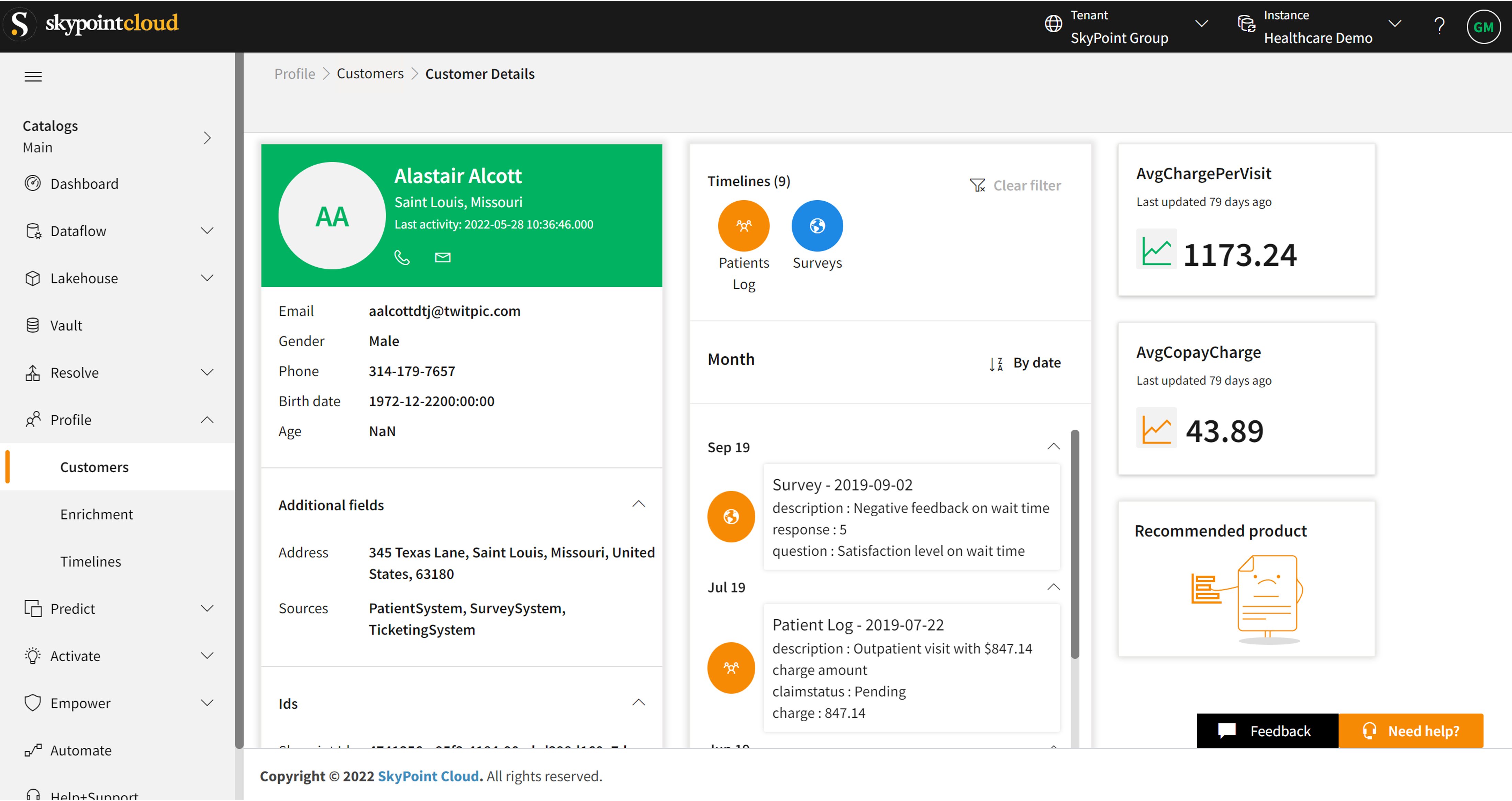1512x801 pixels.
Task: Toggle the Patients Log timeline filter
Action: pyautogui.click(x=743, y=226)
